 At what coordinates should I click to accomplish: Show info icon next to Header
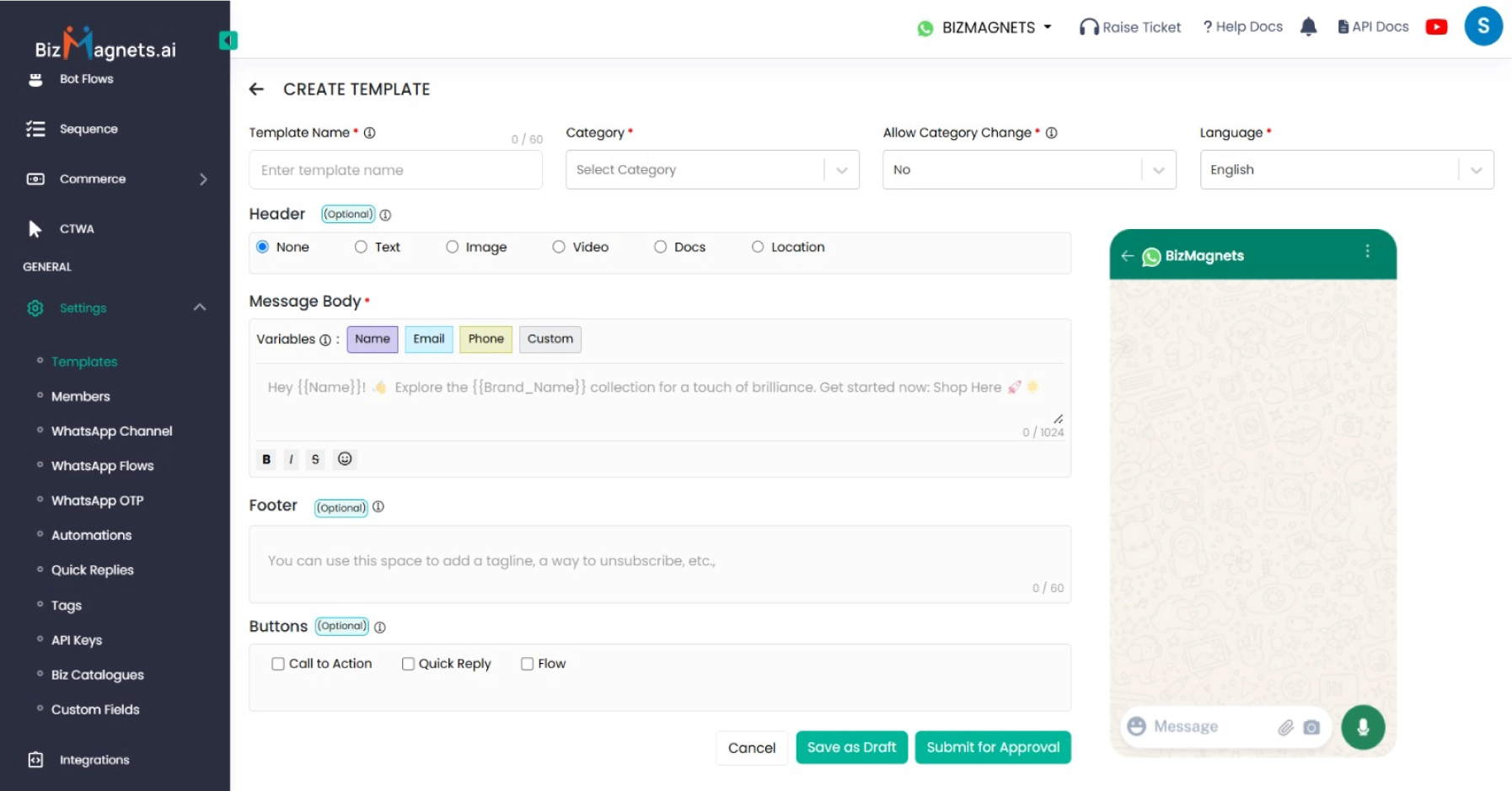click(385, 215)
